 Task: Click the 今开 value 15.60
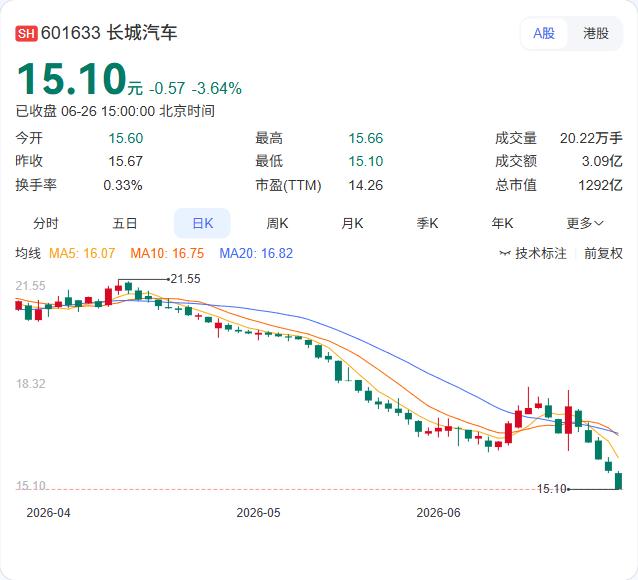(126, 138)
